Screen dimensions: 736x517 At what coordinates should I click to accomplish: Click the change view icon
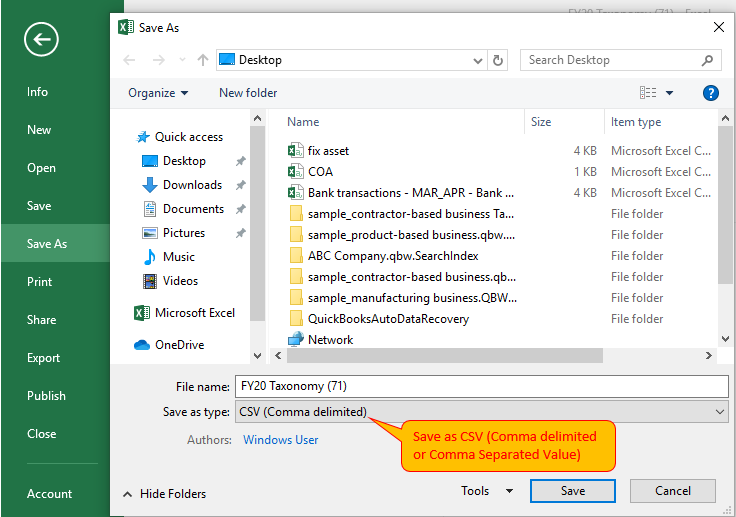point(648,93)
